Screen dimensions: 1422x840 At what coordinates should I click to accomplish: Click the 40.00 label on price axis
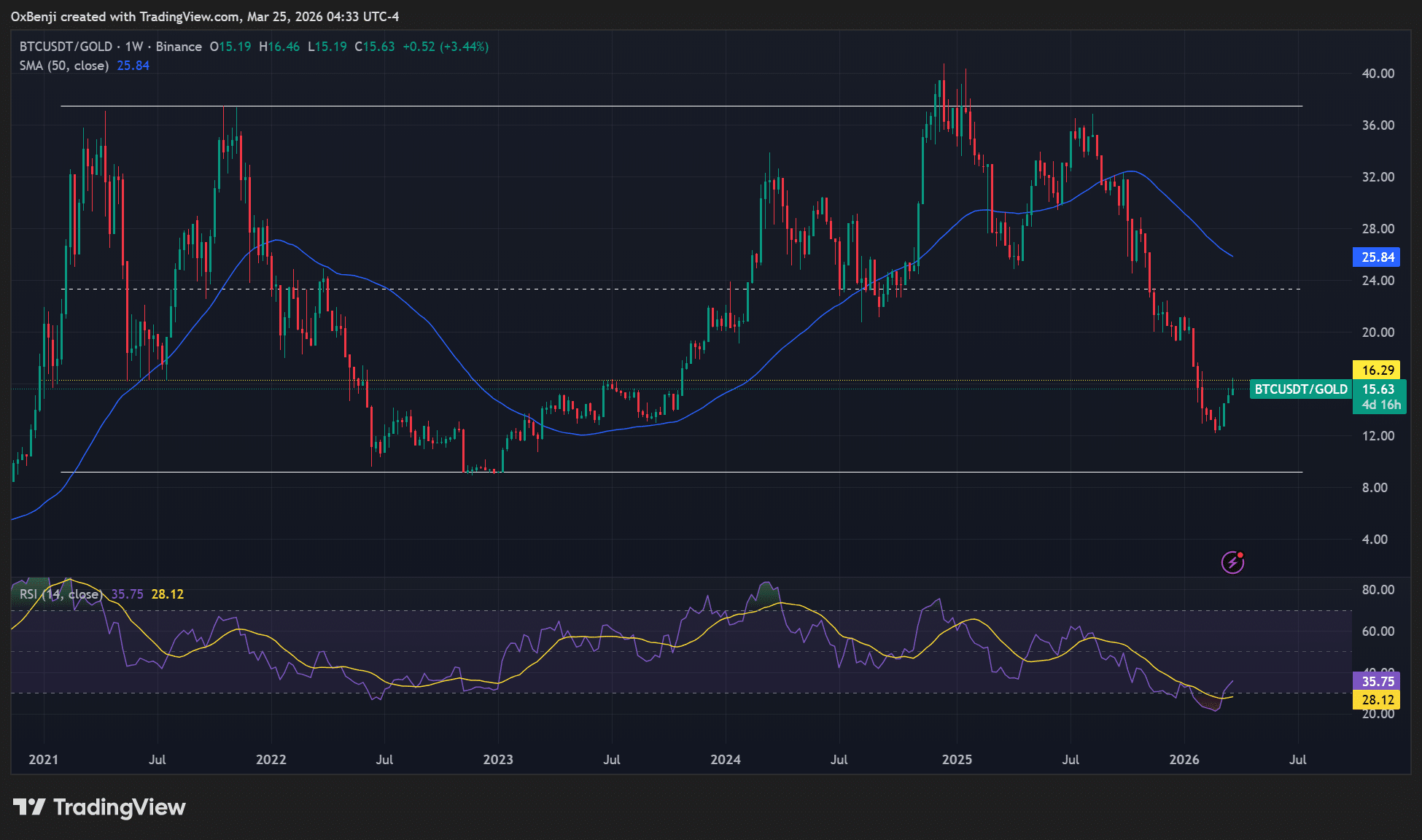1378,74
